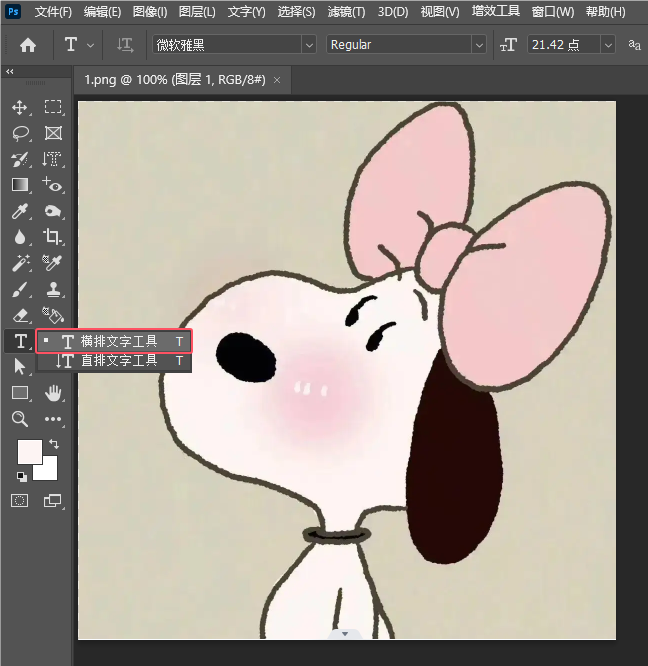Select the Clone Stamp tool
The height and width of the screenshot is (666, 648).
[53, 289]
